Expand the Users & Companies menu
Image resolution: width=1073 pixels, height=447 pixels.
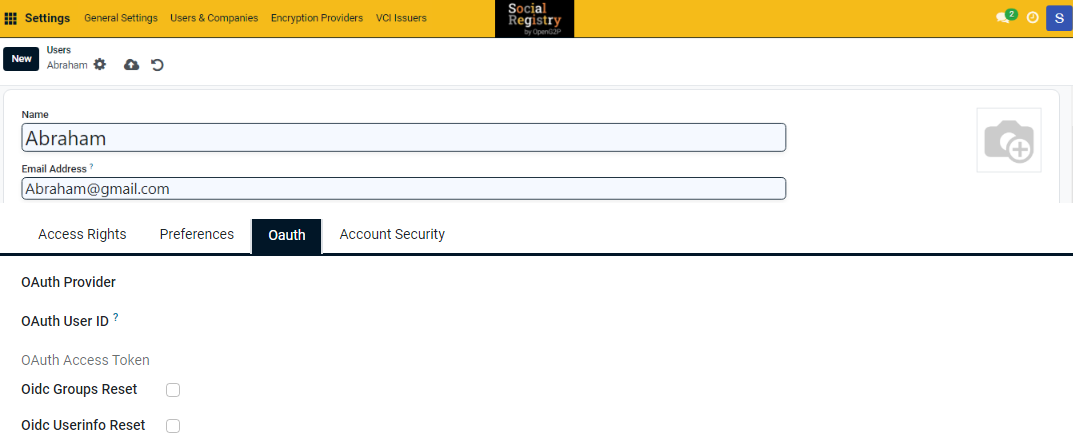214,18
